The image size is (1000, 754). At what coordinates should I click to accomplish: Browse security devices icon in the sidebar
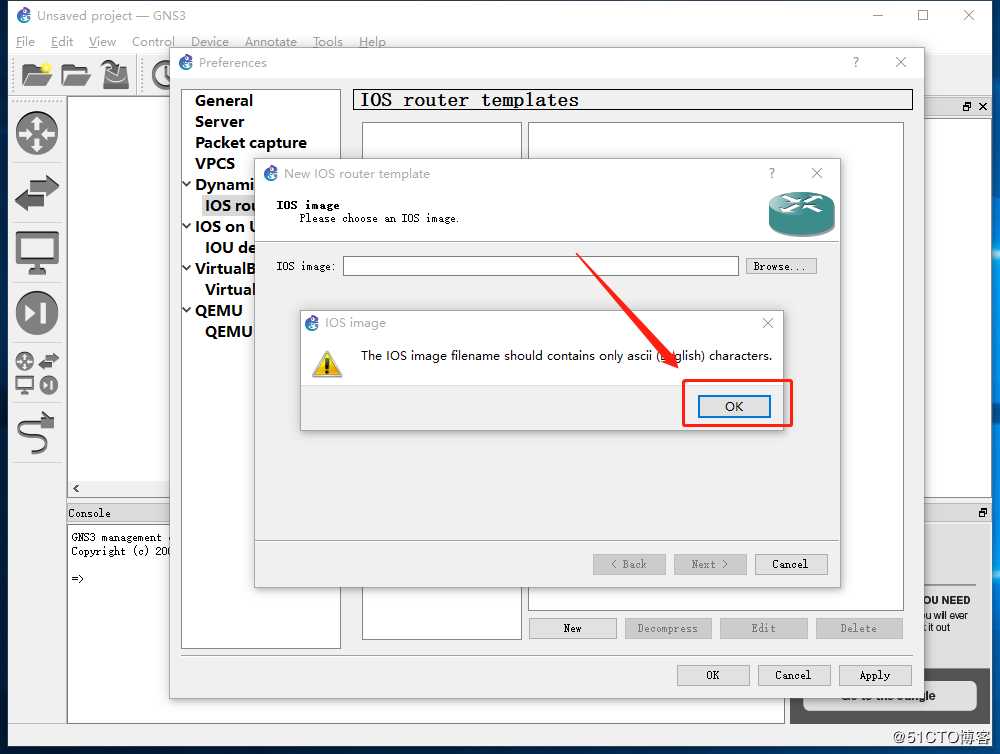(37, 313)
